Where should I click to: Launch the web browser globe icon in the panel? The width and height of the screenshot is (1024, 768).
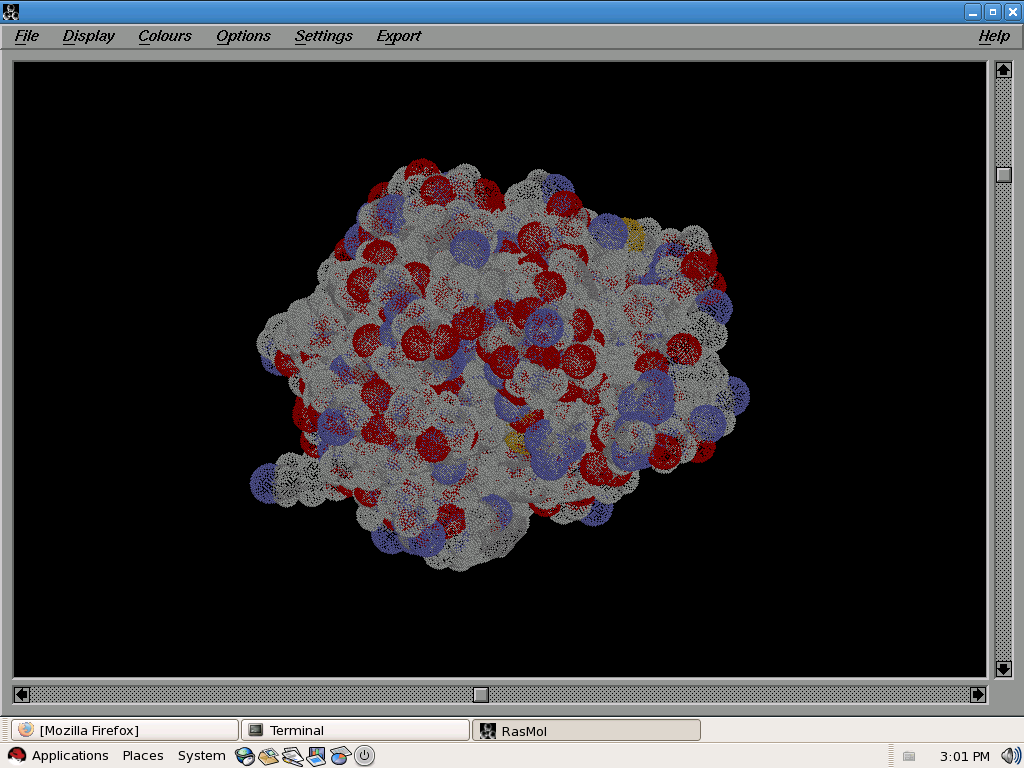click(x=245, y=756)
